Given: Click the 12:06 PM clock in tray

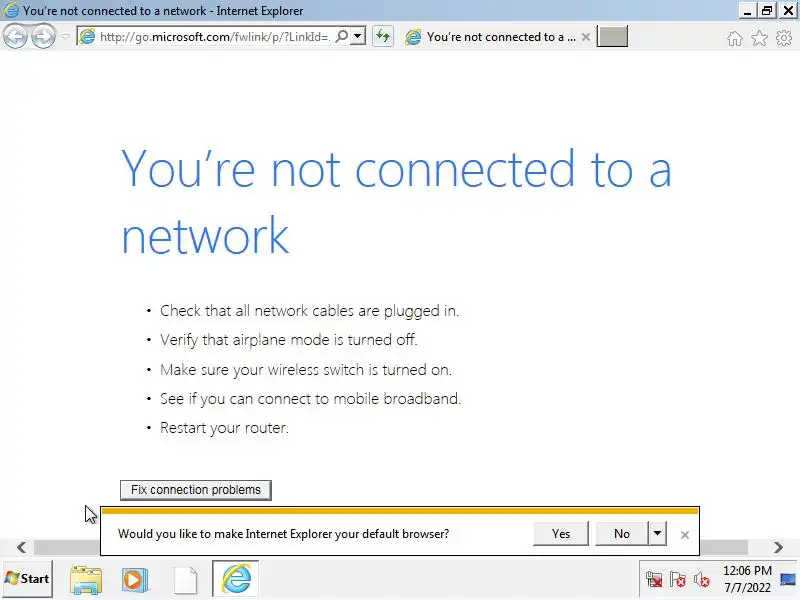Looking at the screenshot, I should point(747,580).
